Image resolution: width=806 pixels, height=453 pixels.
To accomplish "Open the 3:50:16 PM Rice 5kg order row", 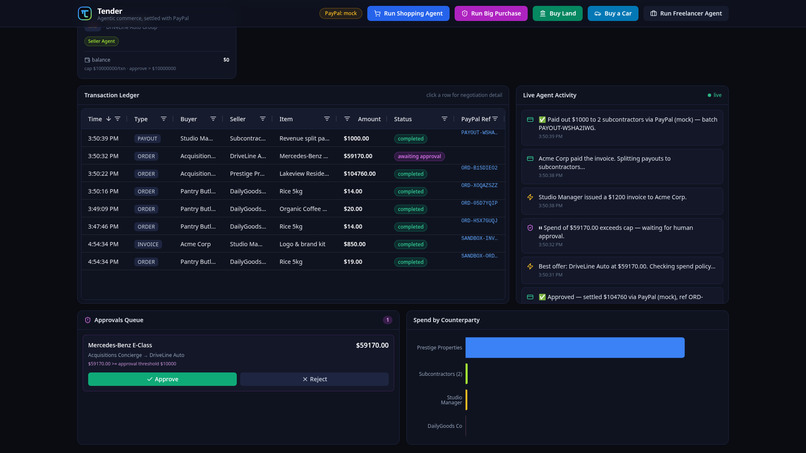I will pyautogui.click(x=293, y=191).
